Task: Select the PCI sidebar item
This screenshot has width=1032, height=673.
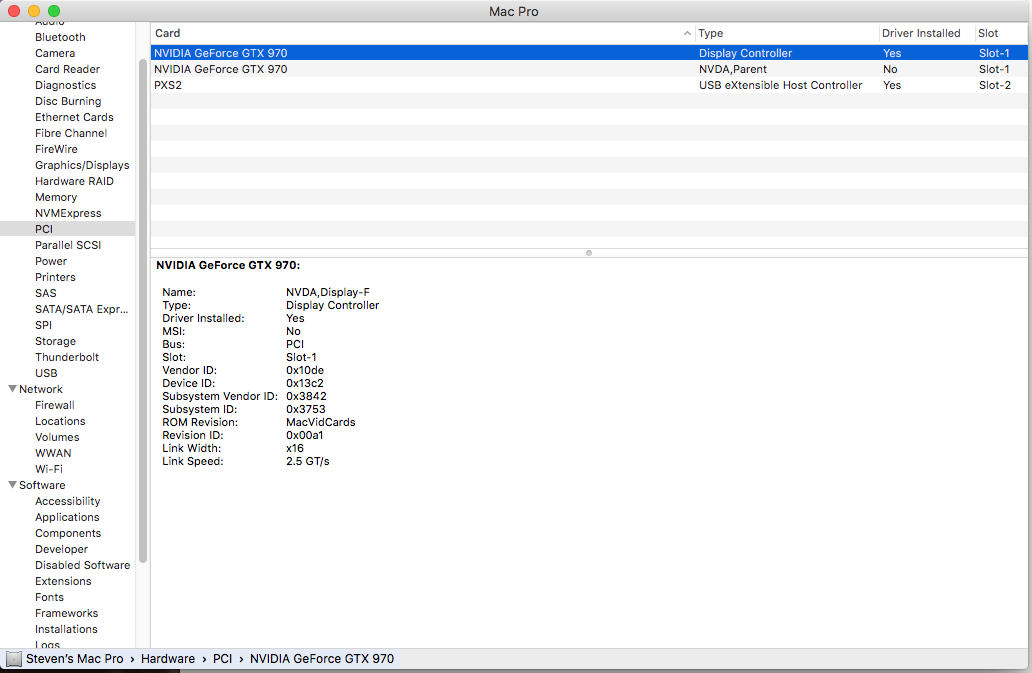Action: [x=67, y=229]
